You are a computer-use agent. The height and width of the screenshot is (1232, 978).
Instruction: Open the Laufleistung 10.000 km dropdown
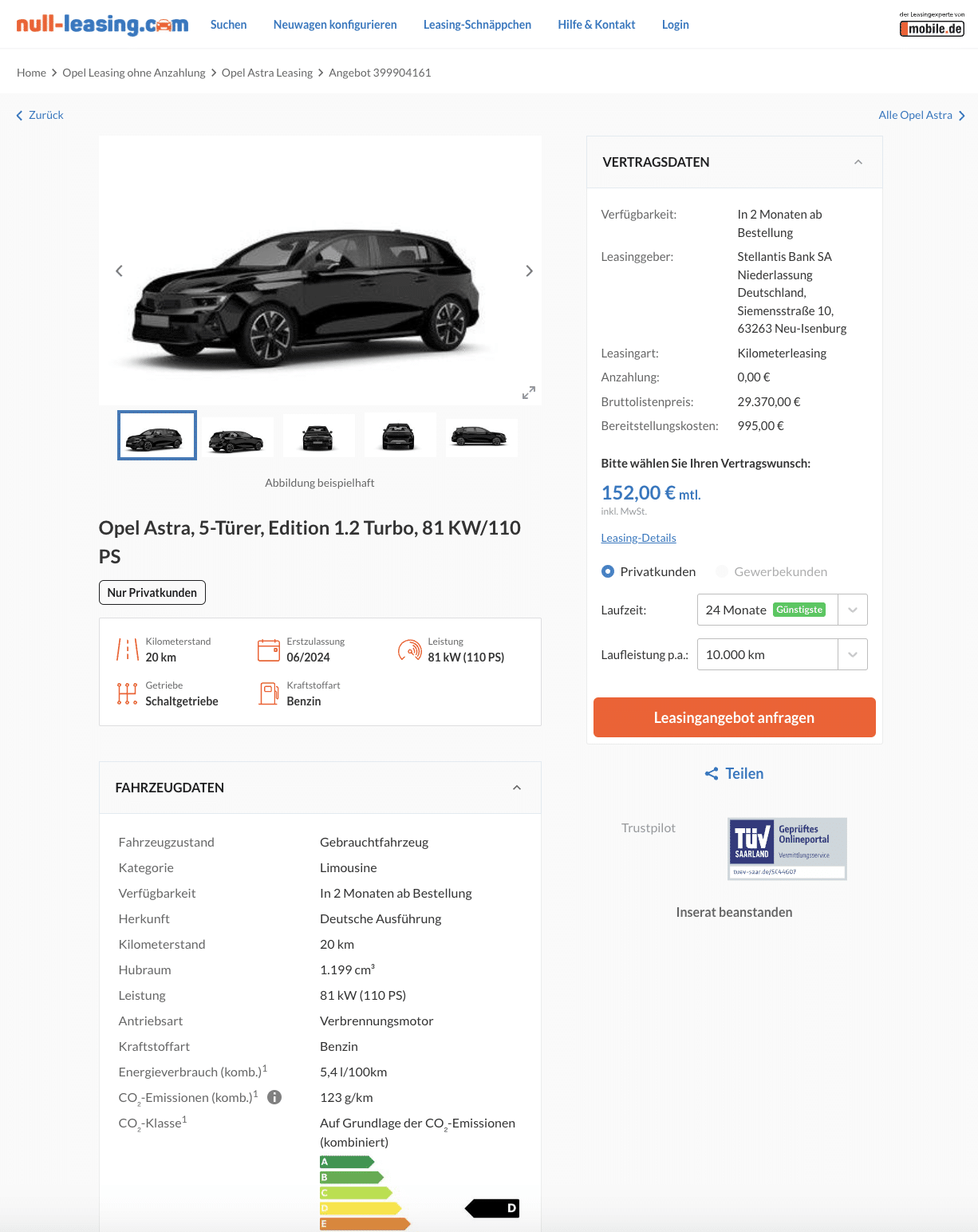[782, 654]
